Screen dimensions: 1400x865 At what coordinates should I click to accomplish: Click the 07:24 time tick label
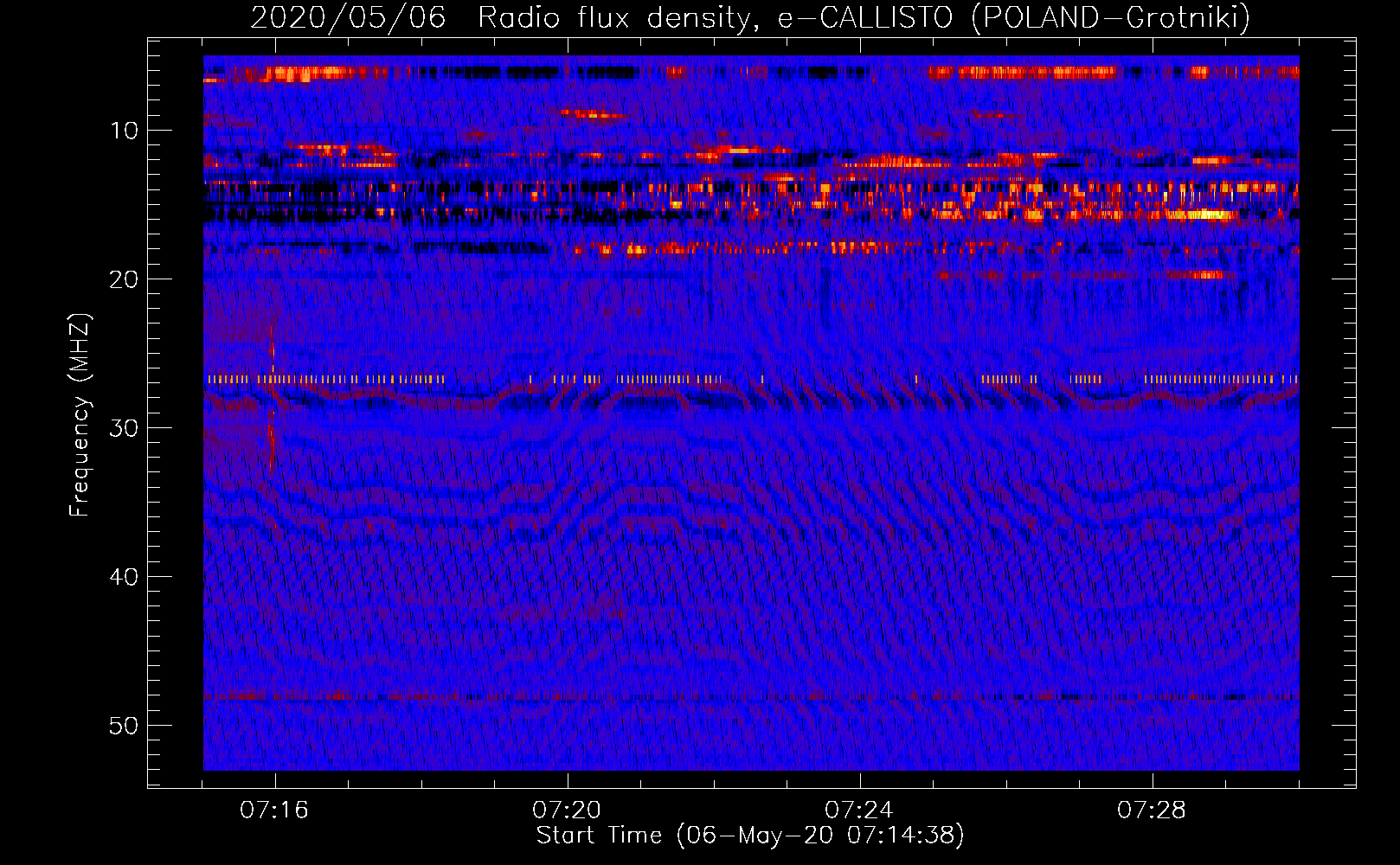[859, 810]
